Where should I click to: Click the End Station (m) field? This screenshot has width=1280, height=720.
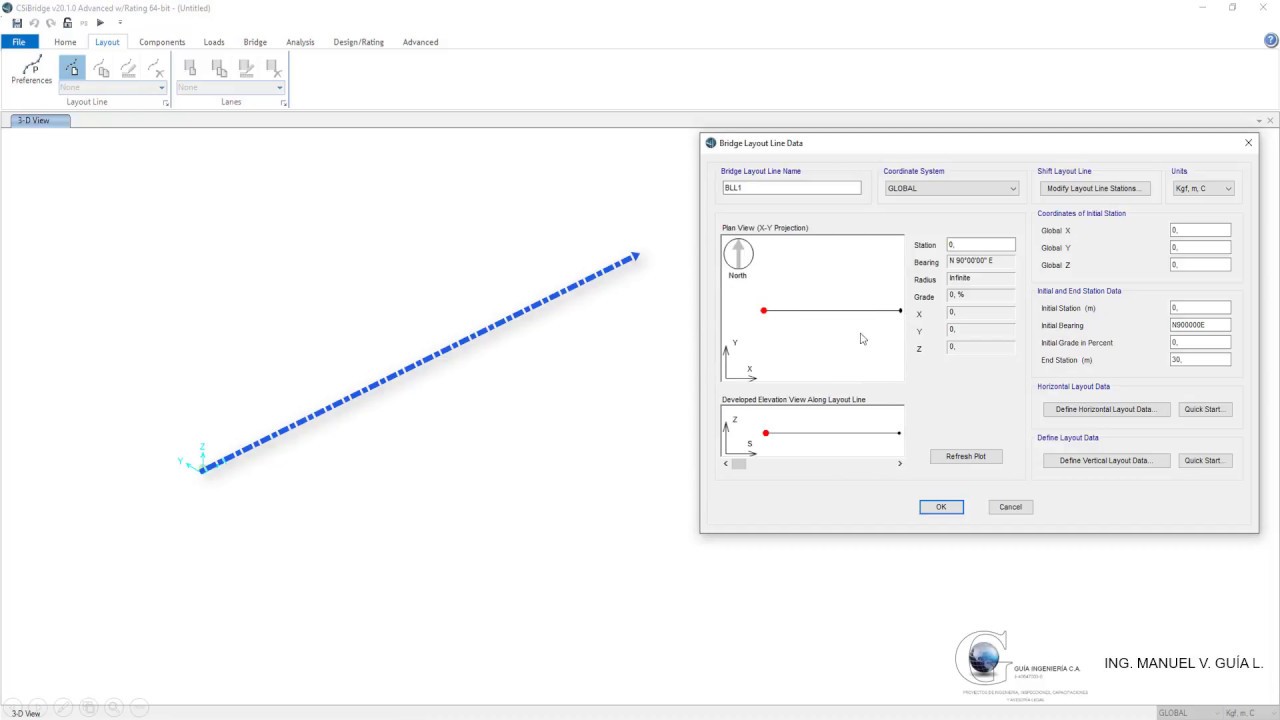(1200, 360)
